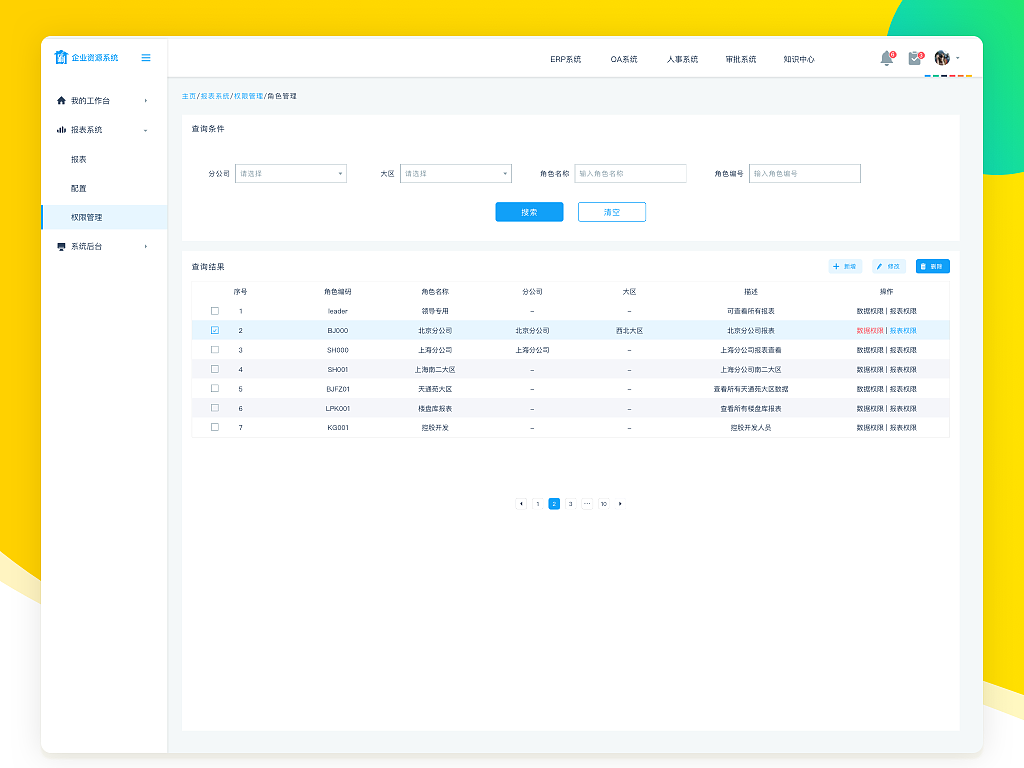Screen dimensions: 1024x768
Task: Open the 分公司 dropdown
Action: click(291, 174)
